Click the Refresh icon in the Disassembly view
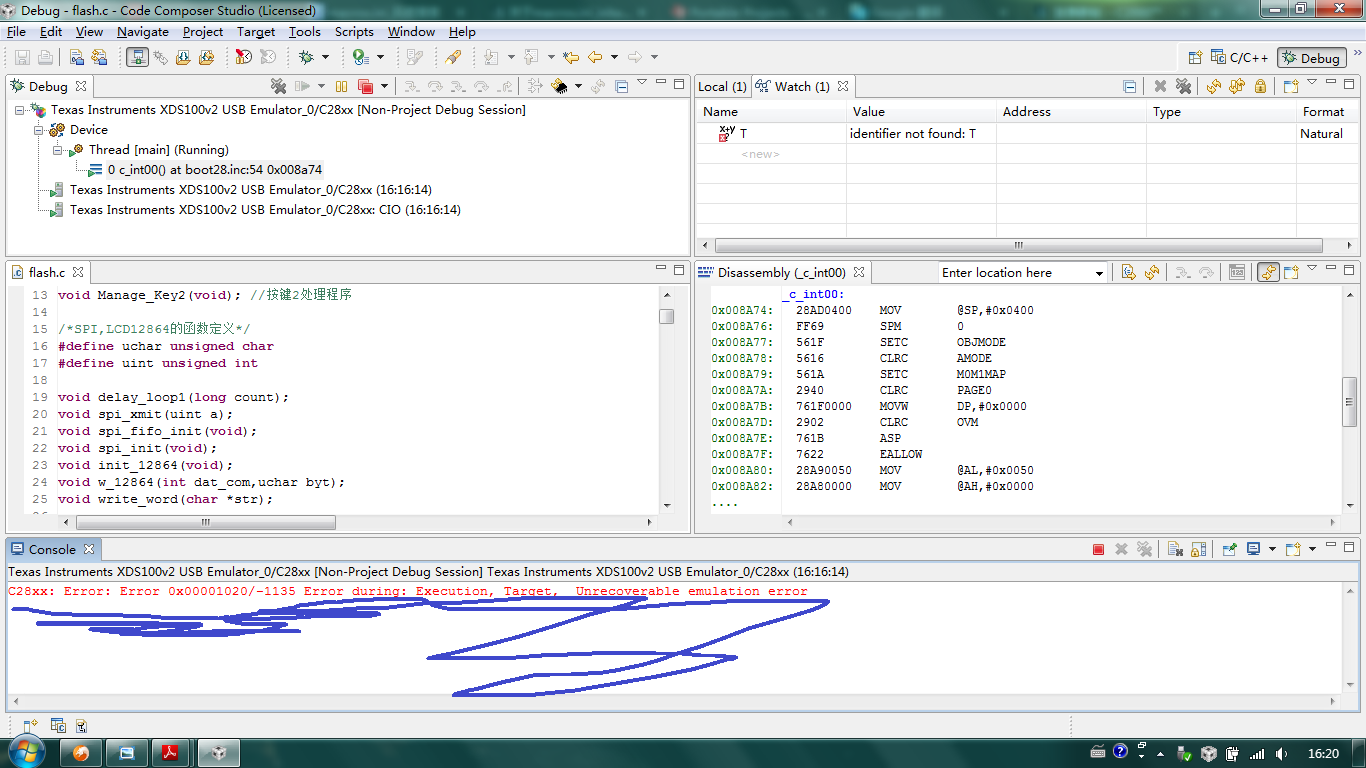 pos(1152,272)
